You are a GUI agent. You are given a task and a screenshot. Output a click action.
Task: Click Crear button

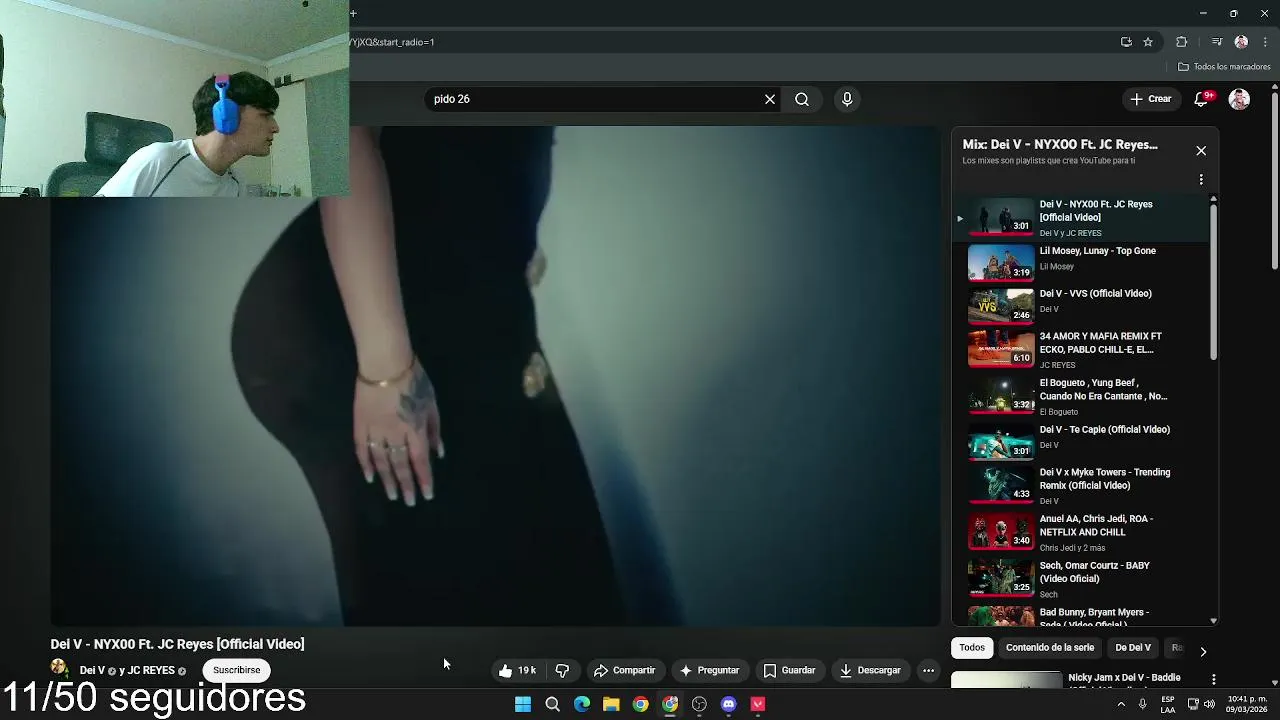click(1150, 99)
